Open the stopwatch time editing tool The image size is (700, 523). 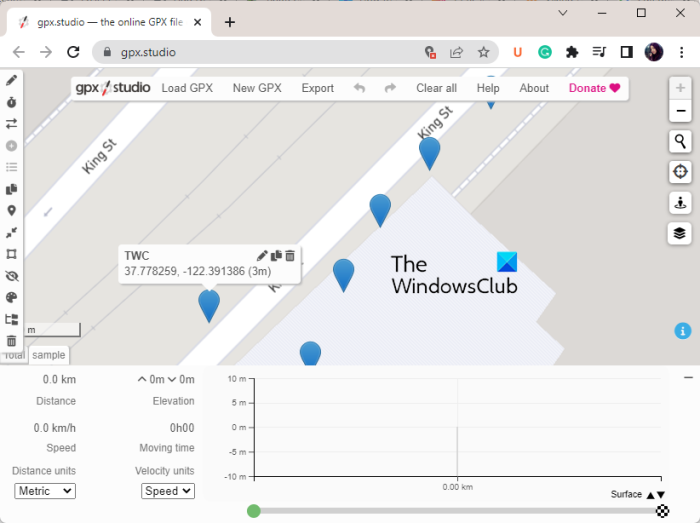(12, 102)
